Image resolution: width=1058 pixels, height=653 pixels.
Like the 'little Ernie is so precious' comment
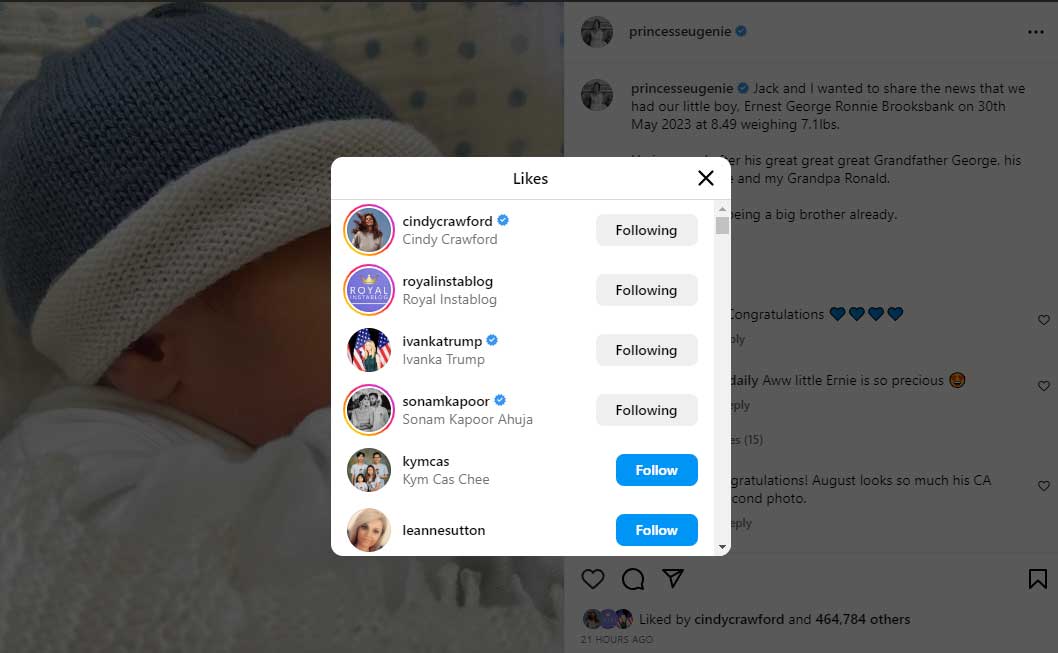[x=1043, y=386]
